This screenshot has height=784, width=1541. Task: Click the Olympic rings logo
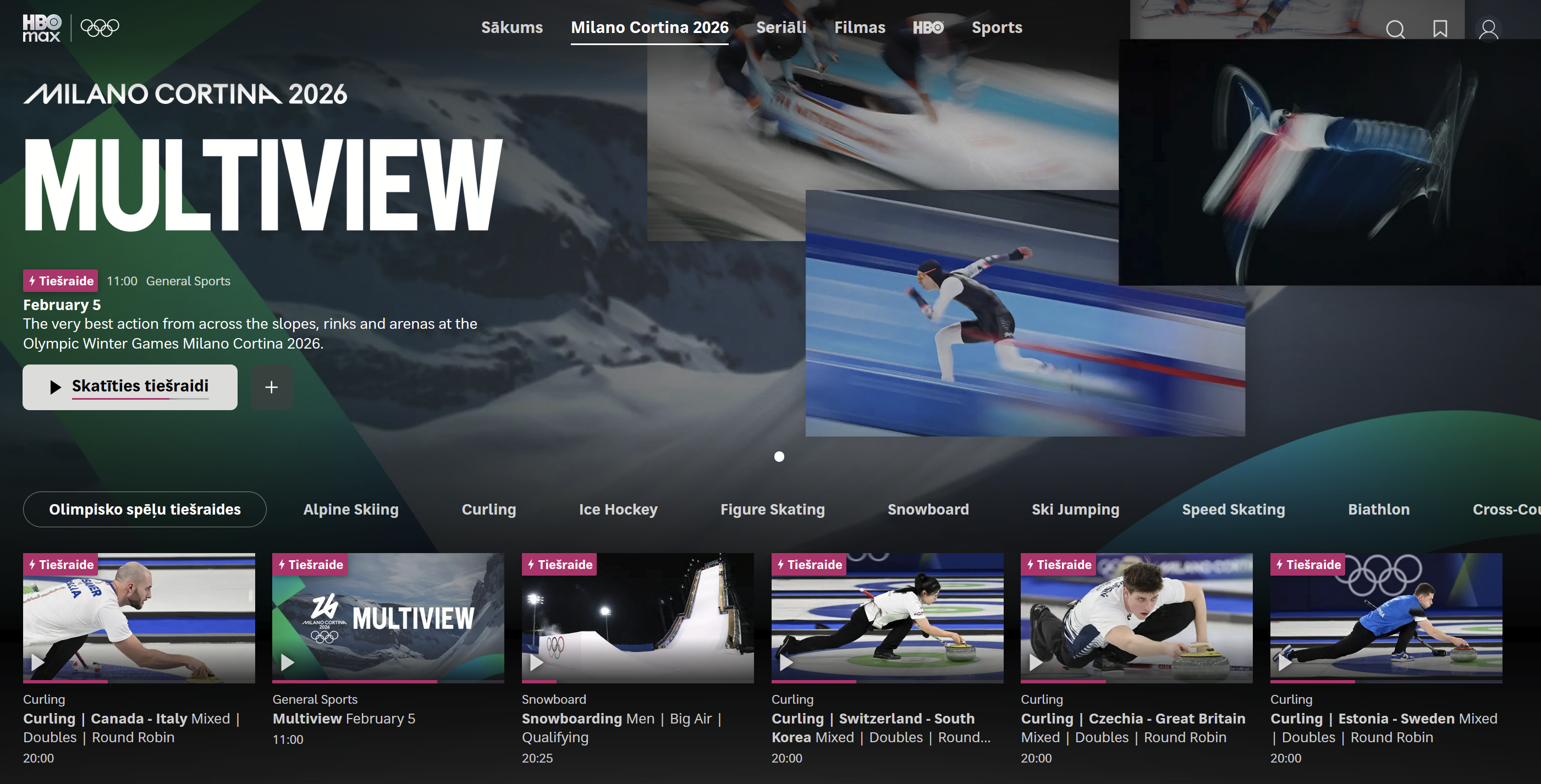pos(100,27)
